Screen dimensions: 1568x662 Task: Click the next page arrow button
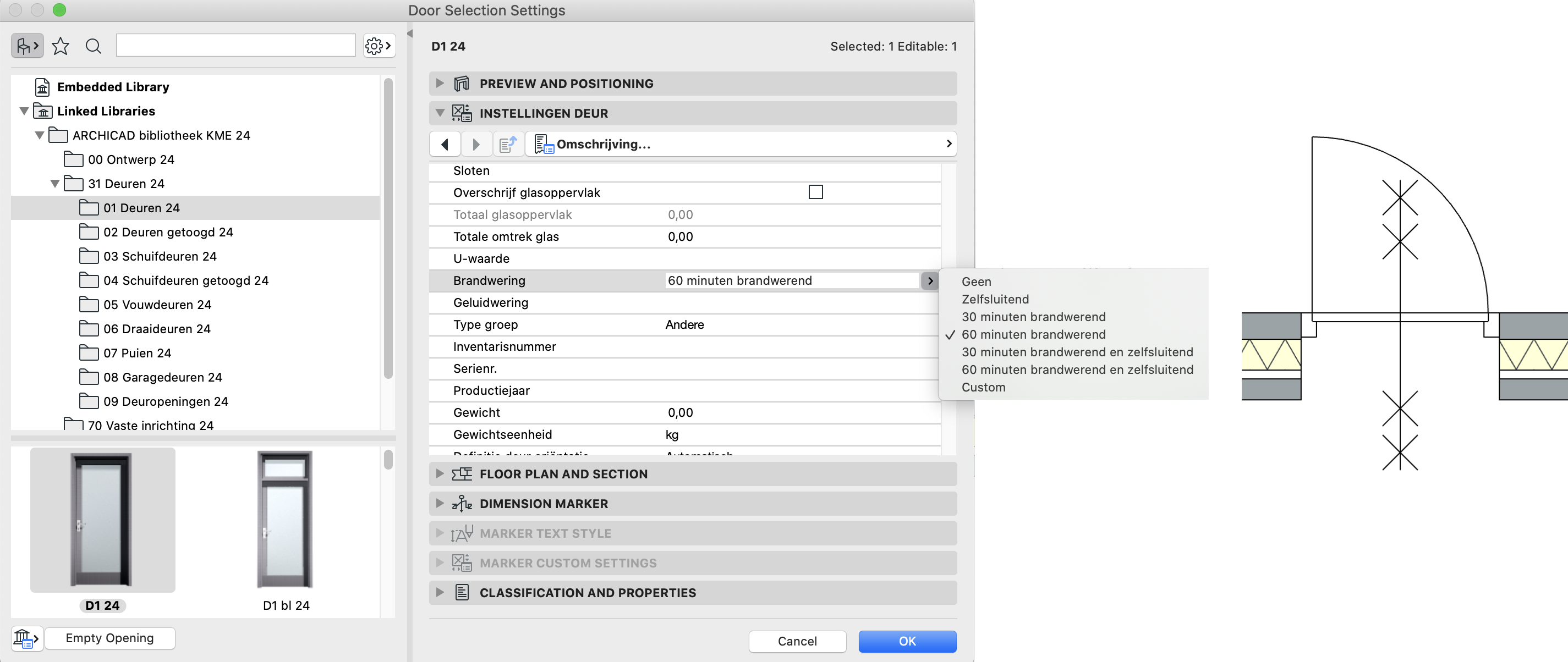click(476, 144)
